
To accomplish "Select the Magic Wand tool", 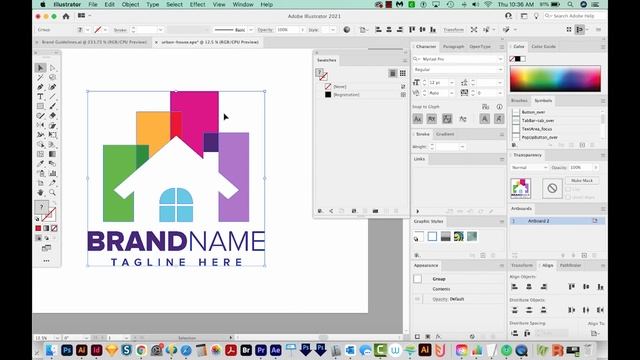I will [40, 77].
